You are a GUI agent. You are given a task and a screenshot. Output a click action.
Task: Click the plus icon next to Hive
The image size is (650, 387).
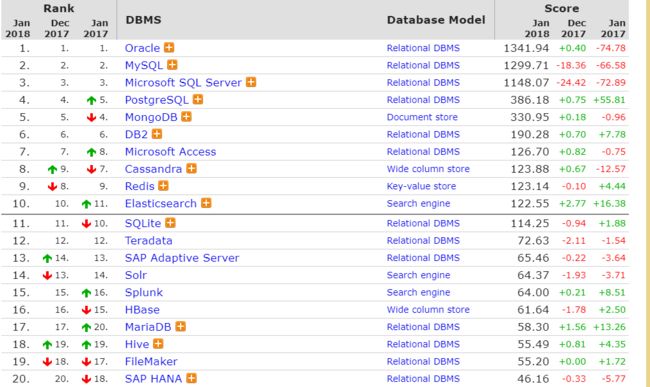point(158,344)
